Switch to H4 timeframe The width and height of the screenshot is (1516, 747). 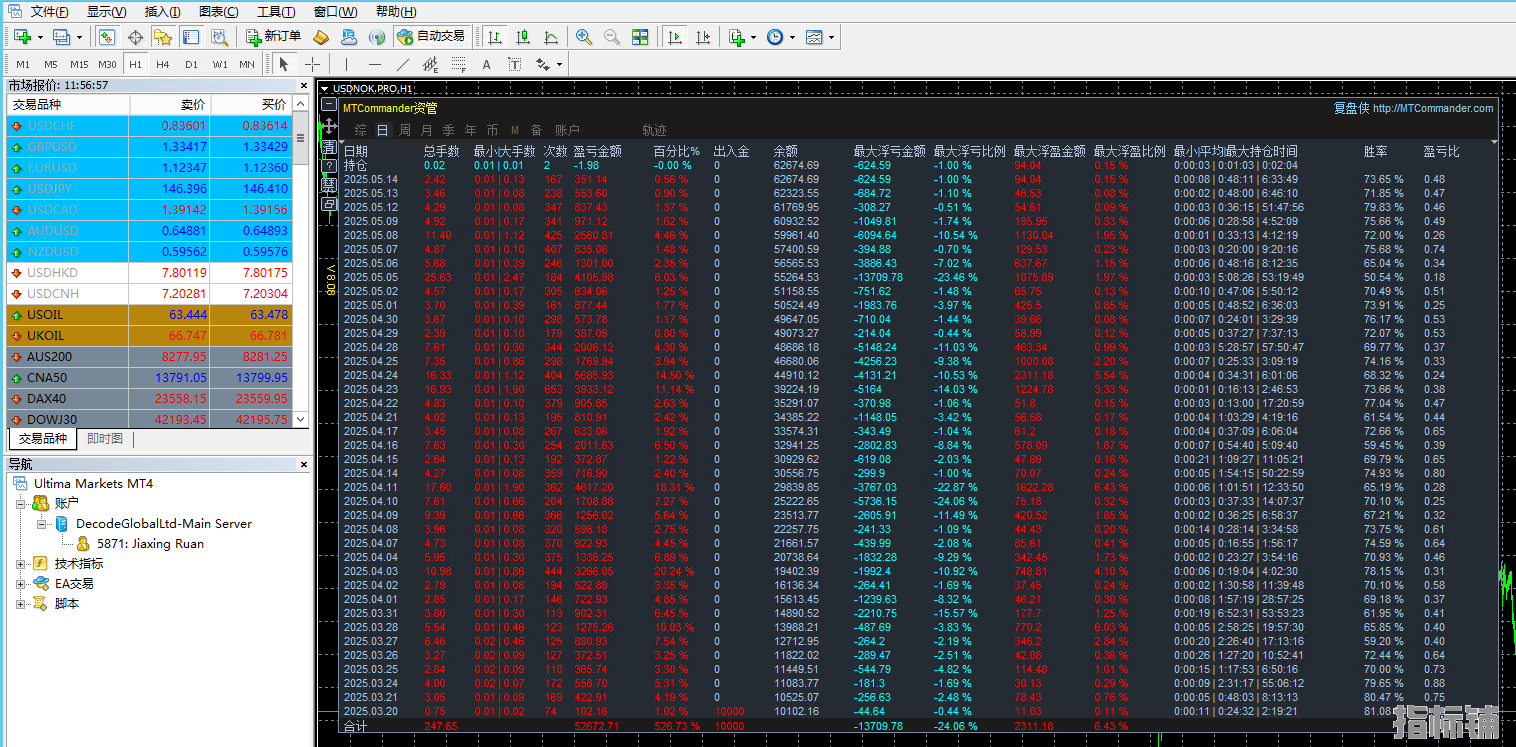(162, 64)
